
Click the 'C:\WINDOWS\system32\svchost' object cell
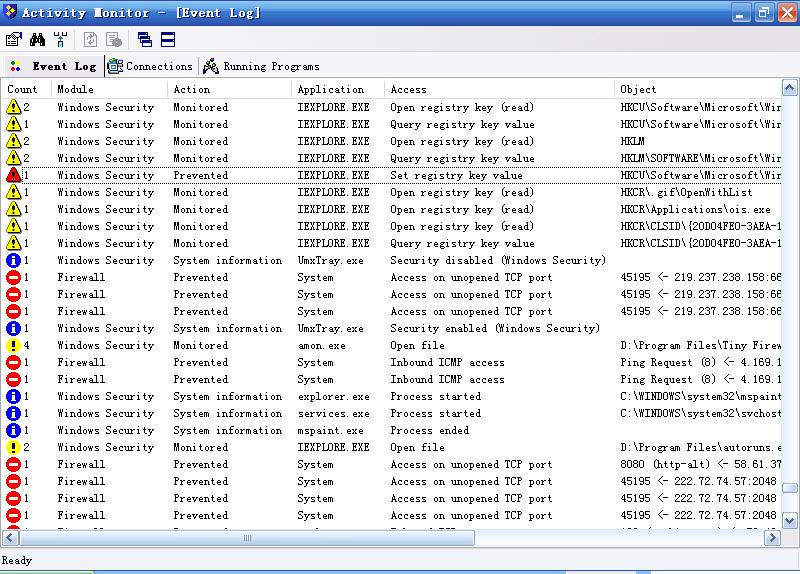[x=700, y=414]
